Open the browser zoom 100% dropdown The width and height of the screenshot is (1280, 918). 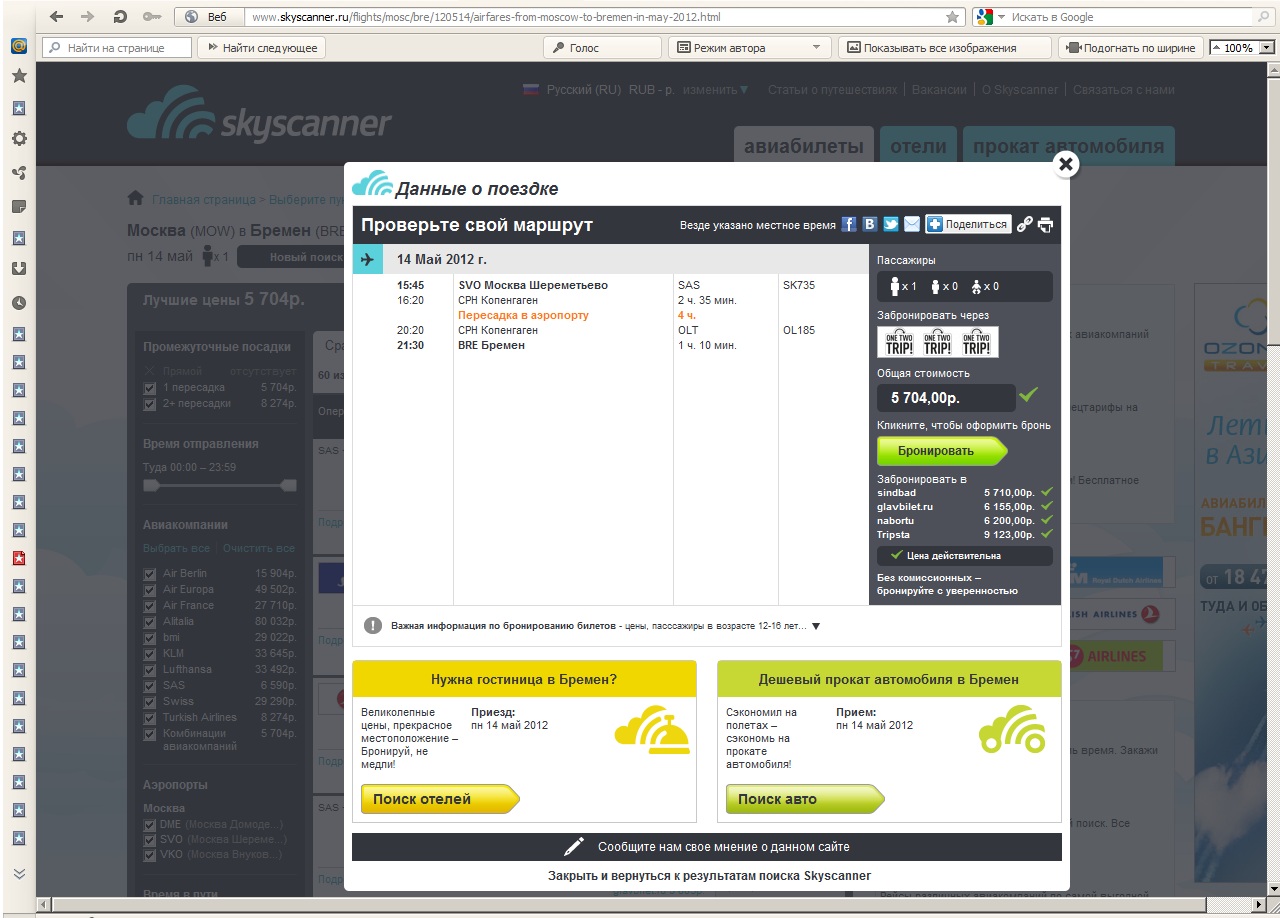click(x=1268, y=48)
